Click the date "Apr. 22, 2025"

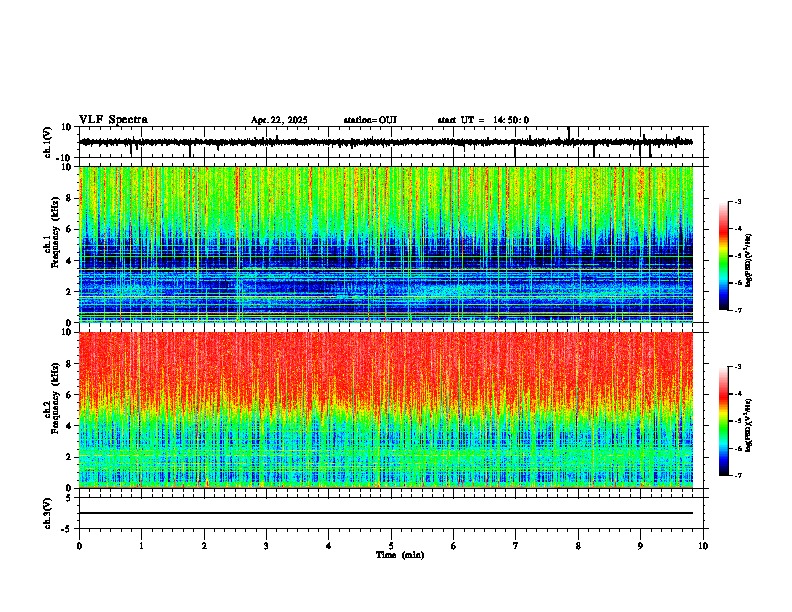tap(279, 120)
